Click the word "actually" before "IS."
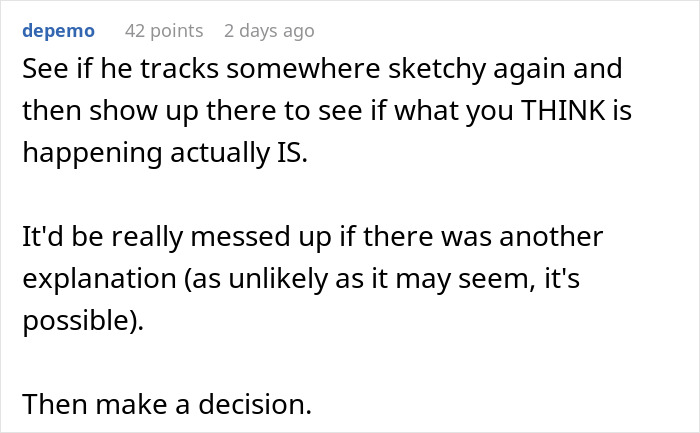This screenshot has height=433, width=700. 220,153
